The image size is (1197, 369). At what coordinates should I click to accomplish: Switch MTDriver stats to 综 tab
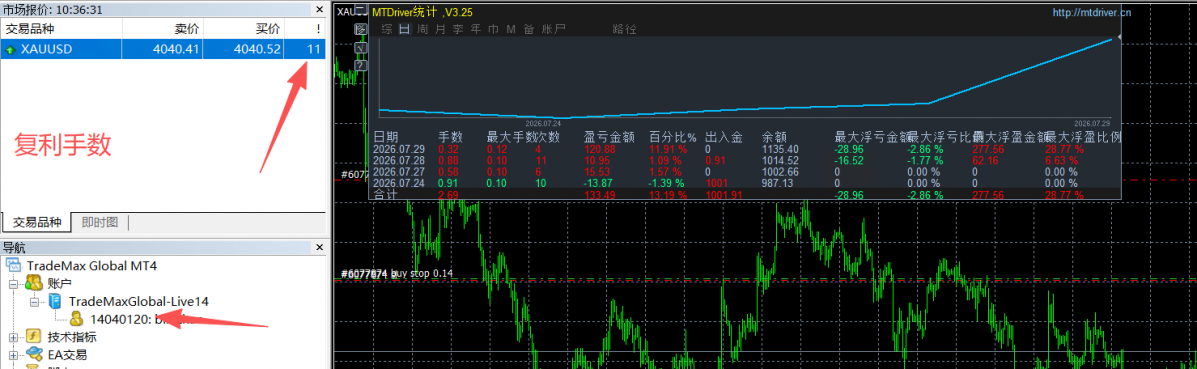[x=387, y=29]
